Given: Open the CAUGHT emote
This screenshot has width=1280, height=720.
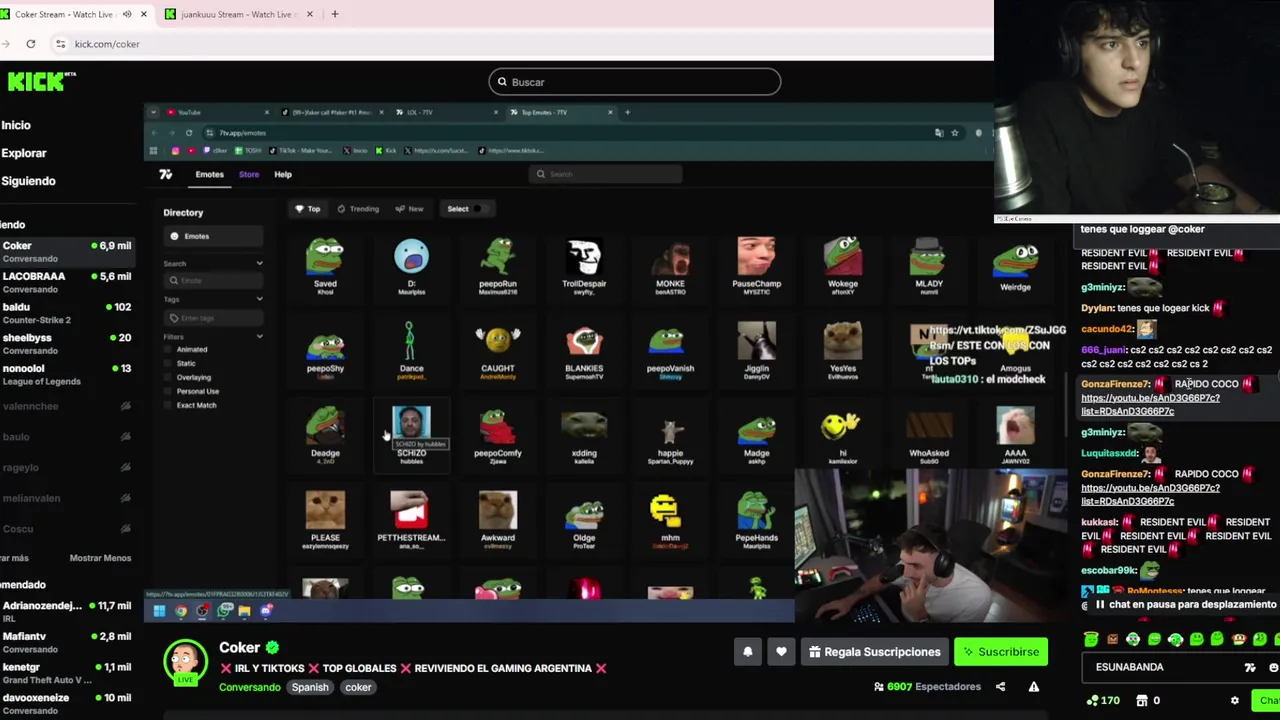Looking at the screenshot, I should pyautogui.click(x=498, y=352).
